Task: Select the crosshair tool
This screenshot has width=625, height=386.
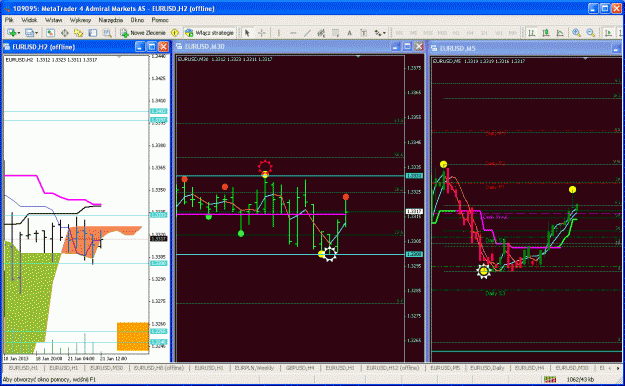Action: [262, 33]
